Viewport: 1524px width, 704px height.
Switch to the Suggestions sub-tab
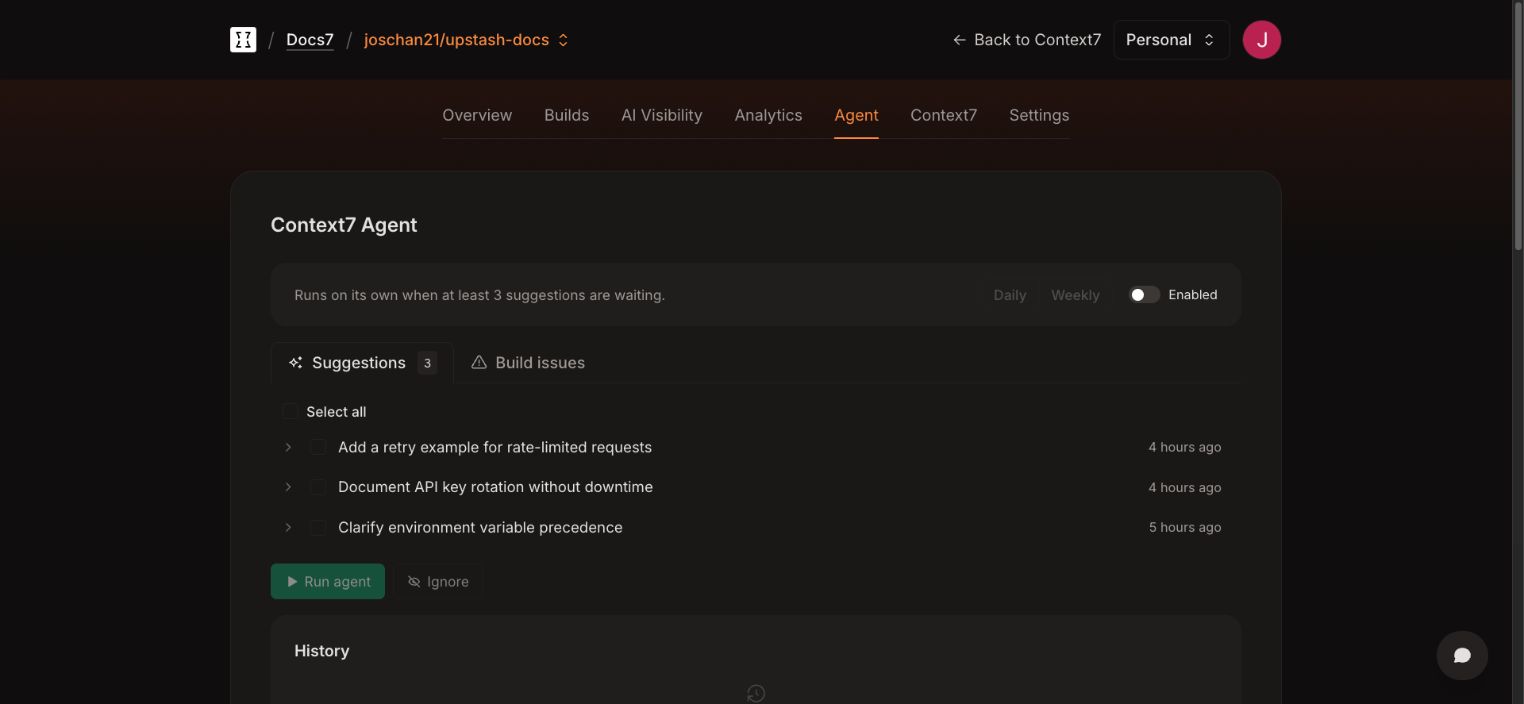pos(362,363)
